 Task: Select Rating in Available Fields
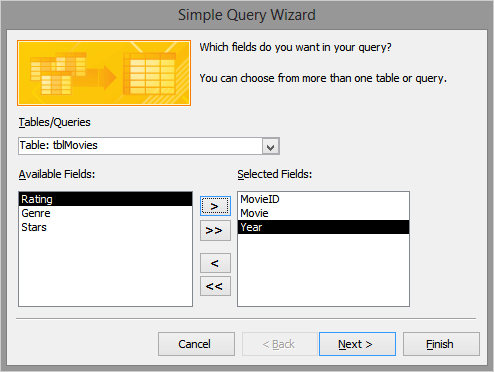tap(105, 199)
